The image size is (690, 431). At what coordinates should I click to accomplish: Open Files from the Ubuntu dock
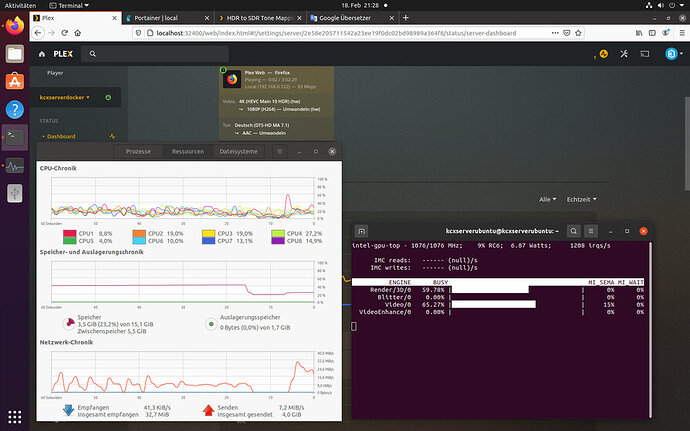[x=15, y=54]
